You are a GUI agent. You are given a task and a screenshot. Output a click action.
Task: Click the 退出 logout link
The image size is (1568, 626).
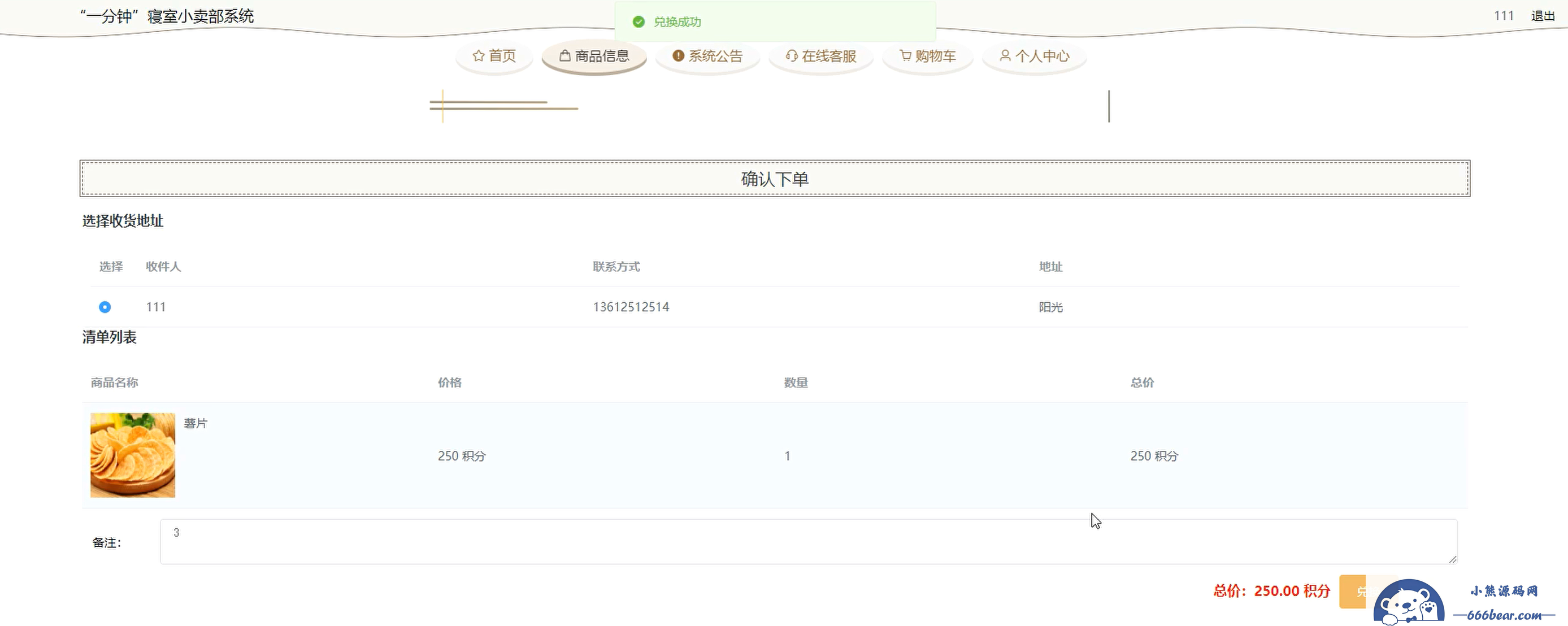click(1543, 16)
